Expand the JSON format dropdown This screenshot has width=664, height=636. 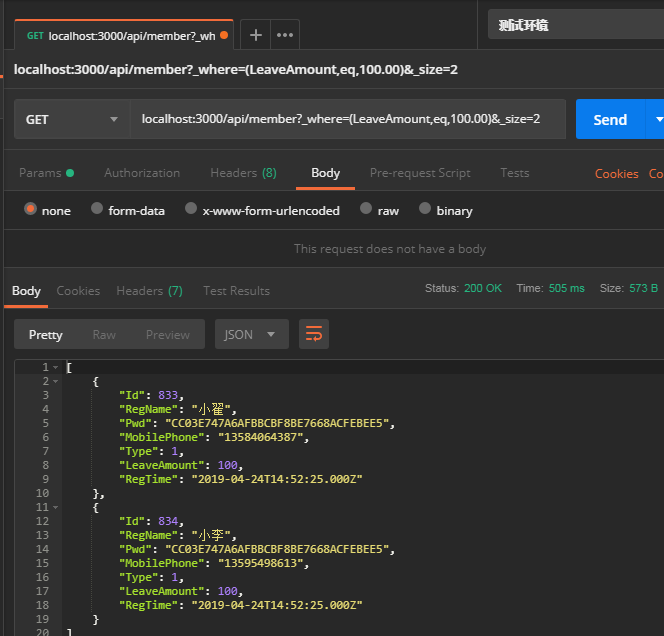(251, 334)
